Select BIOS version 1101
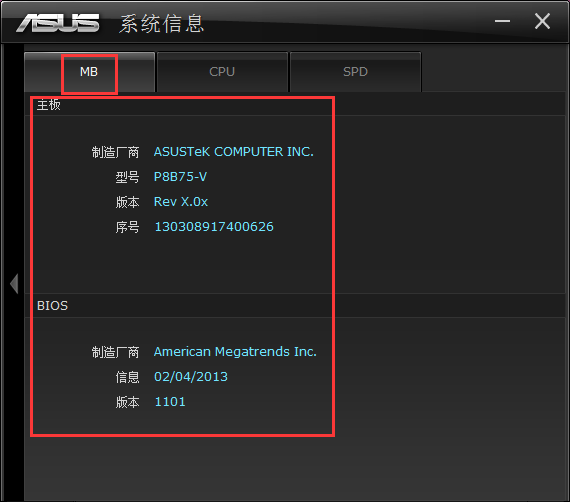The width and height of the screenshot is (570, 502). click(x=170, y=402)
